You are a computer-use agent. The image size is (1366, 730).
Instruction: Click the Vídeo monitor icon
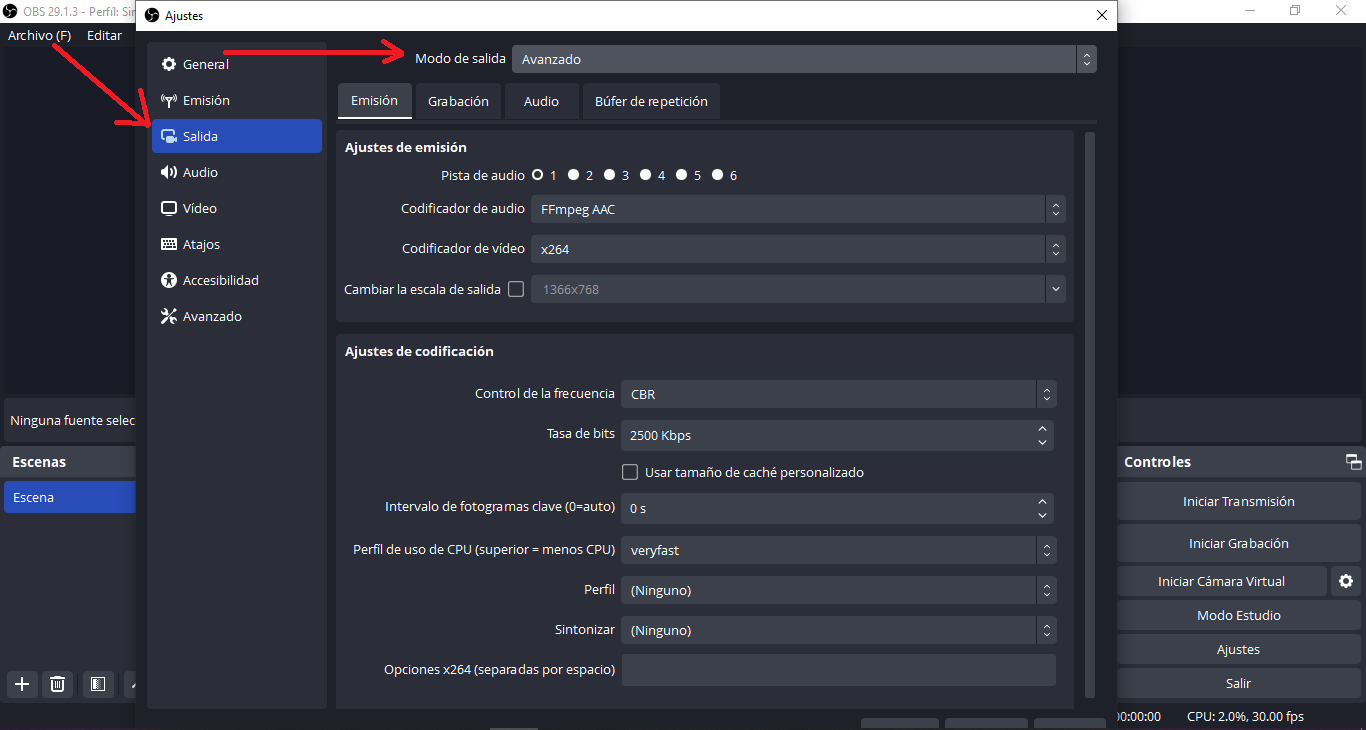click(x=169, y=209)
